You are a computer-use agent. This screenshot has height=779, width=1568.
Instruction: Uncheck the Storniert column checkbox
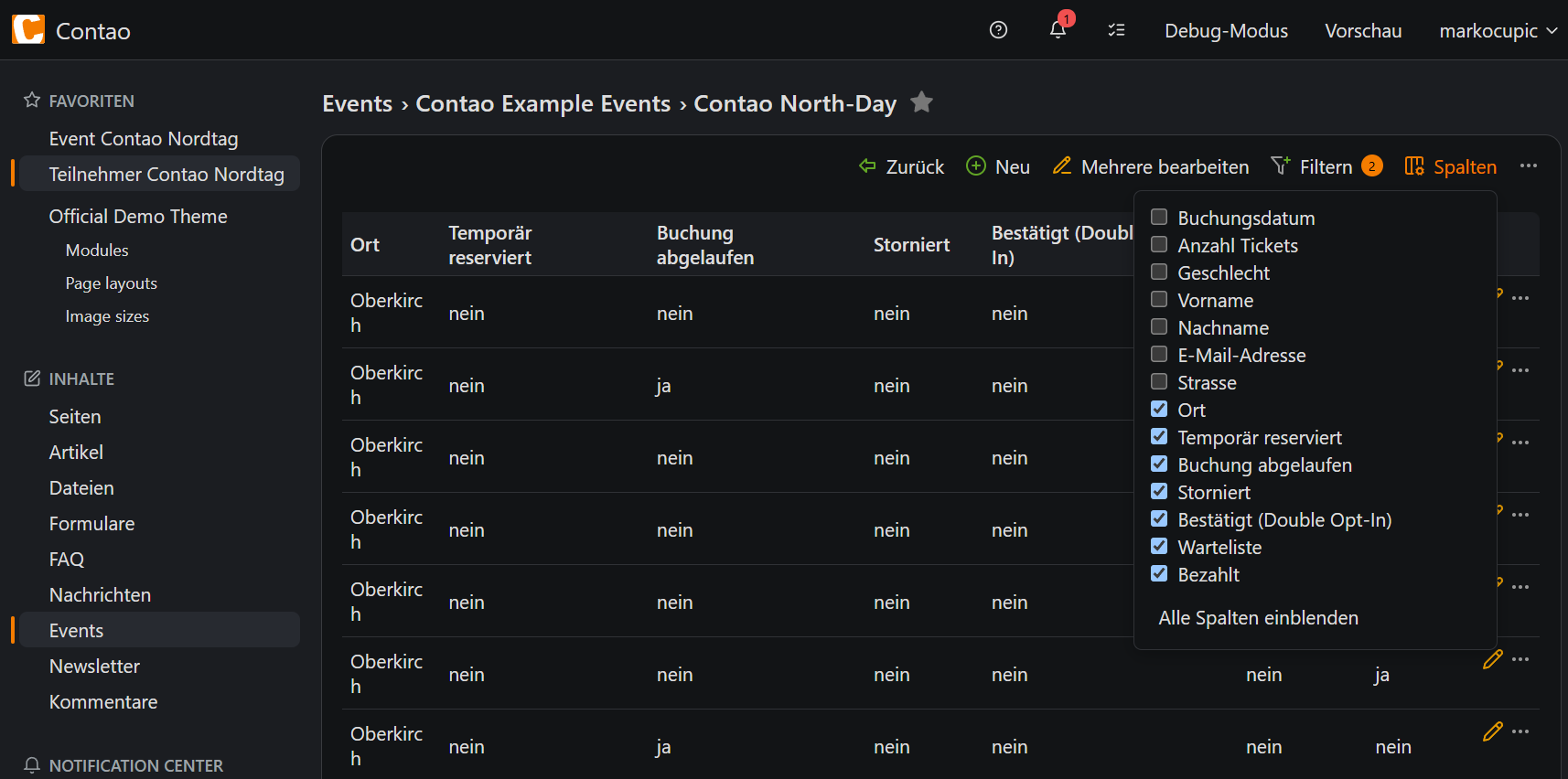(x=1159, y=491)
